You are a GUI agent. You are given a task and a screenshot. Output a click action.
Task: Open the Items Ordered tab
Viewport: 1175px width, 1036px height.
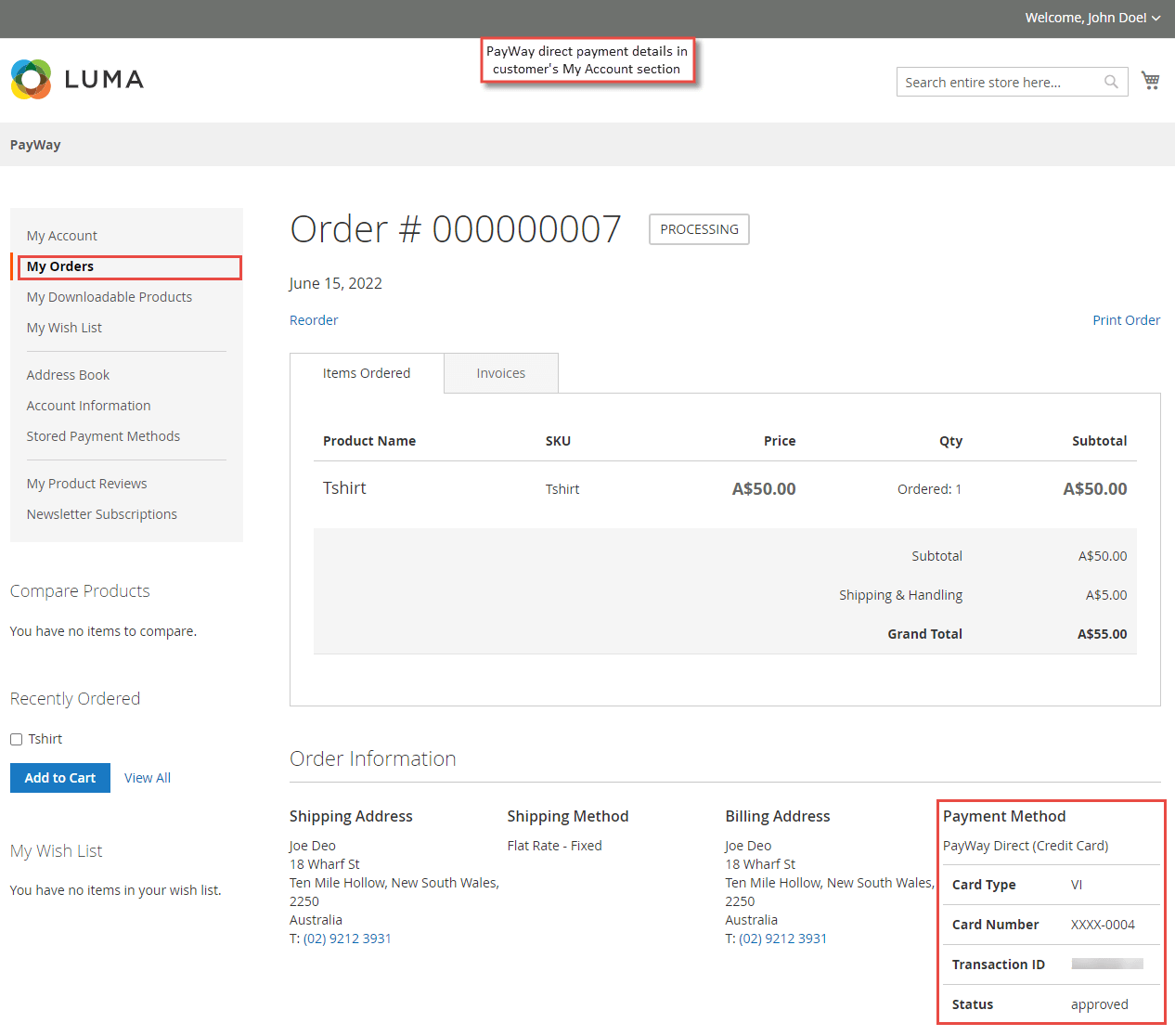coord(366,372)
